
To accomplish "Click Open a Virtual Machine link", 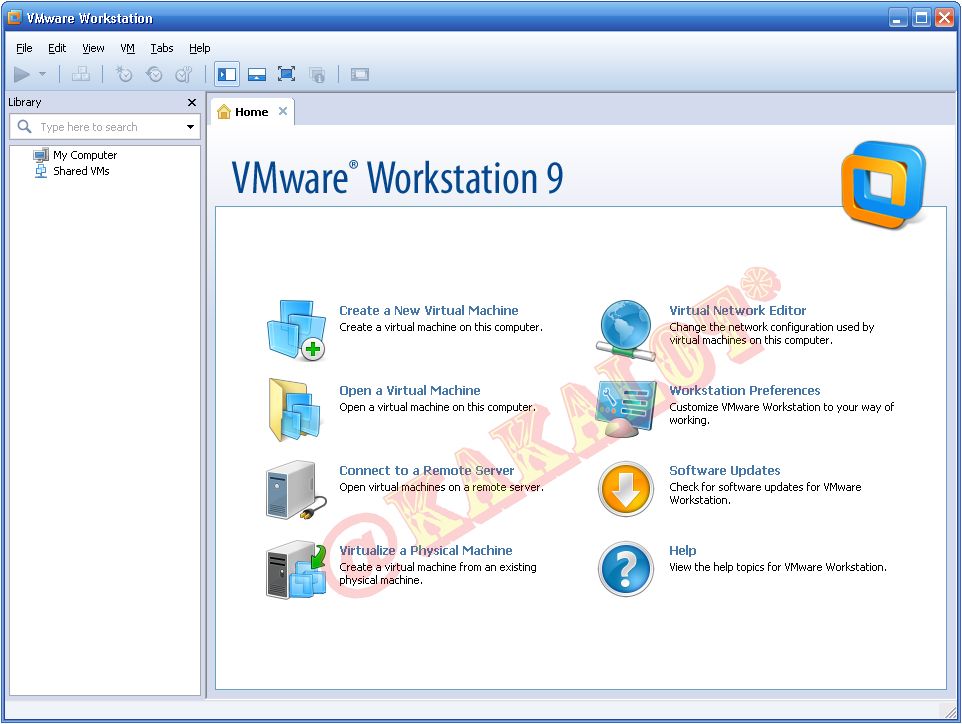I will (409, 390).
